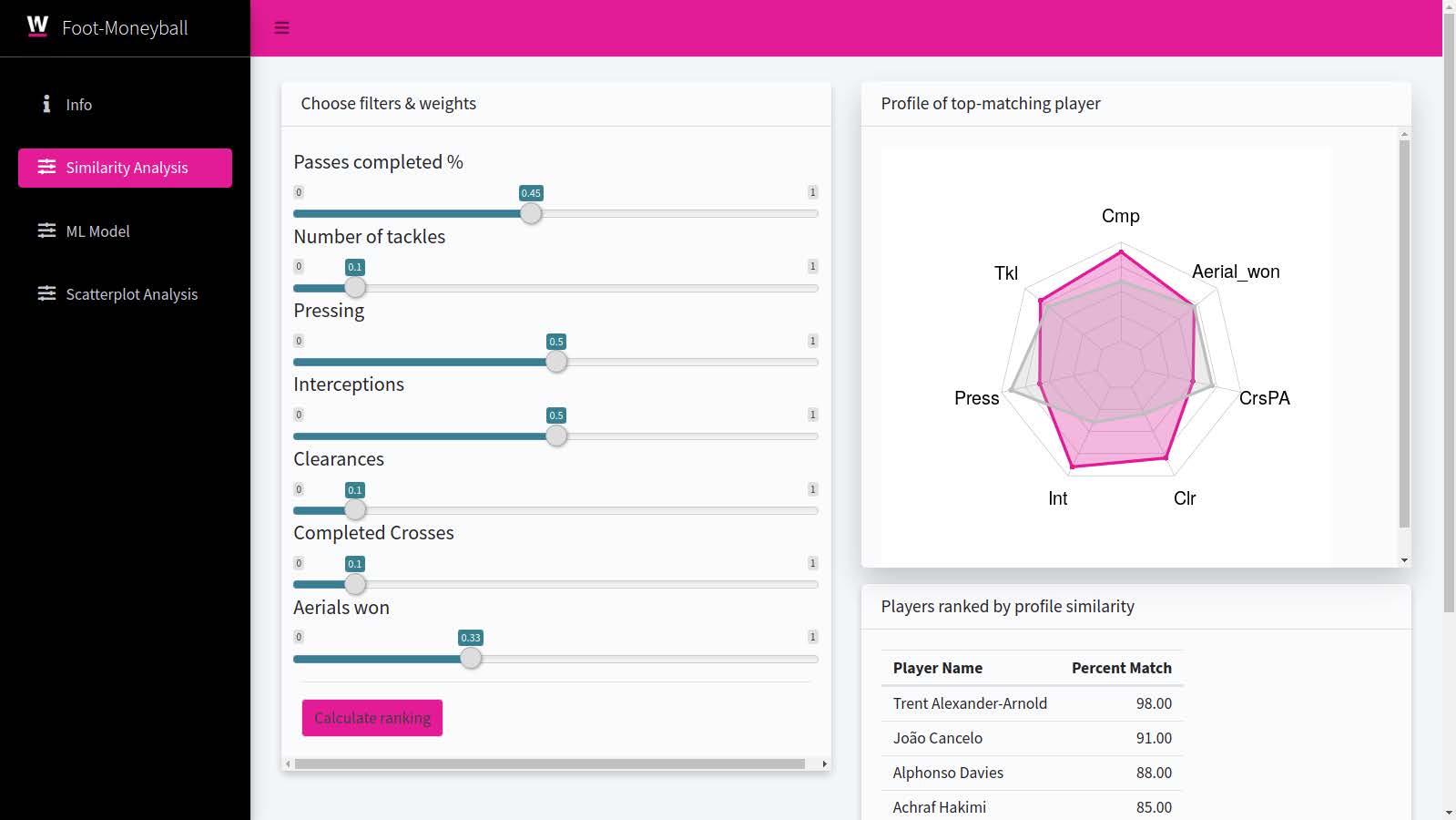Viewport: 1456px width, 820px height.
Task: Click the Interceptions slider handle
Action: coord(556,436)
